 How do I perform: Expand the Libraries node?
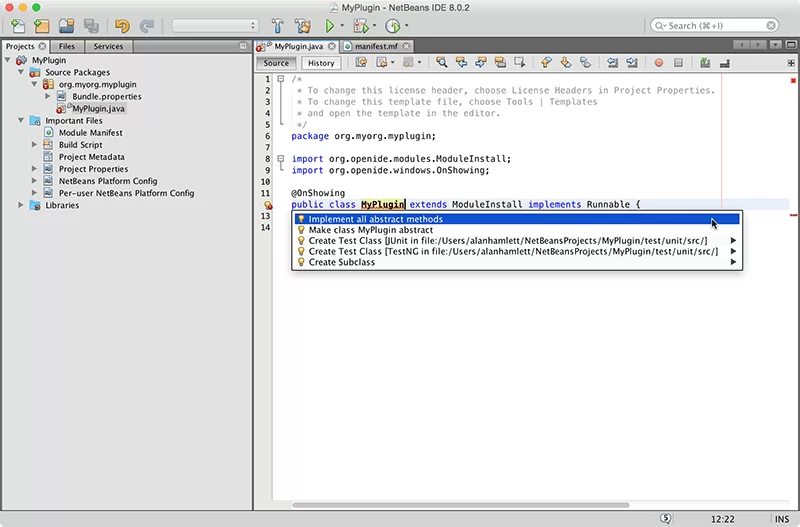[x=21, y=205]
